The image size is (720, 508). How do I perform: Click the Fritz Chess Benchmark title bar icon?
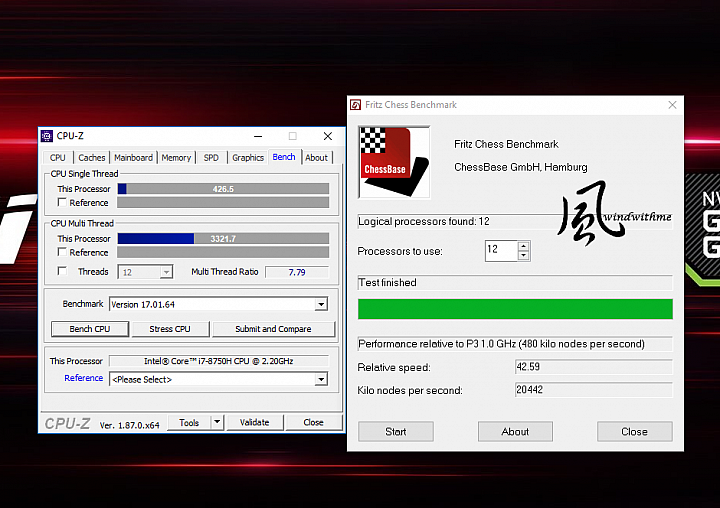[355, 105]
